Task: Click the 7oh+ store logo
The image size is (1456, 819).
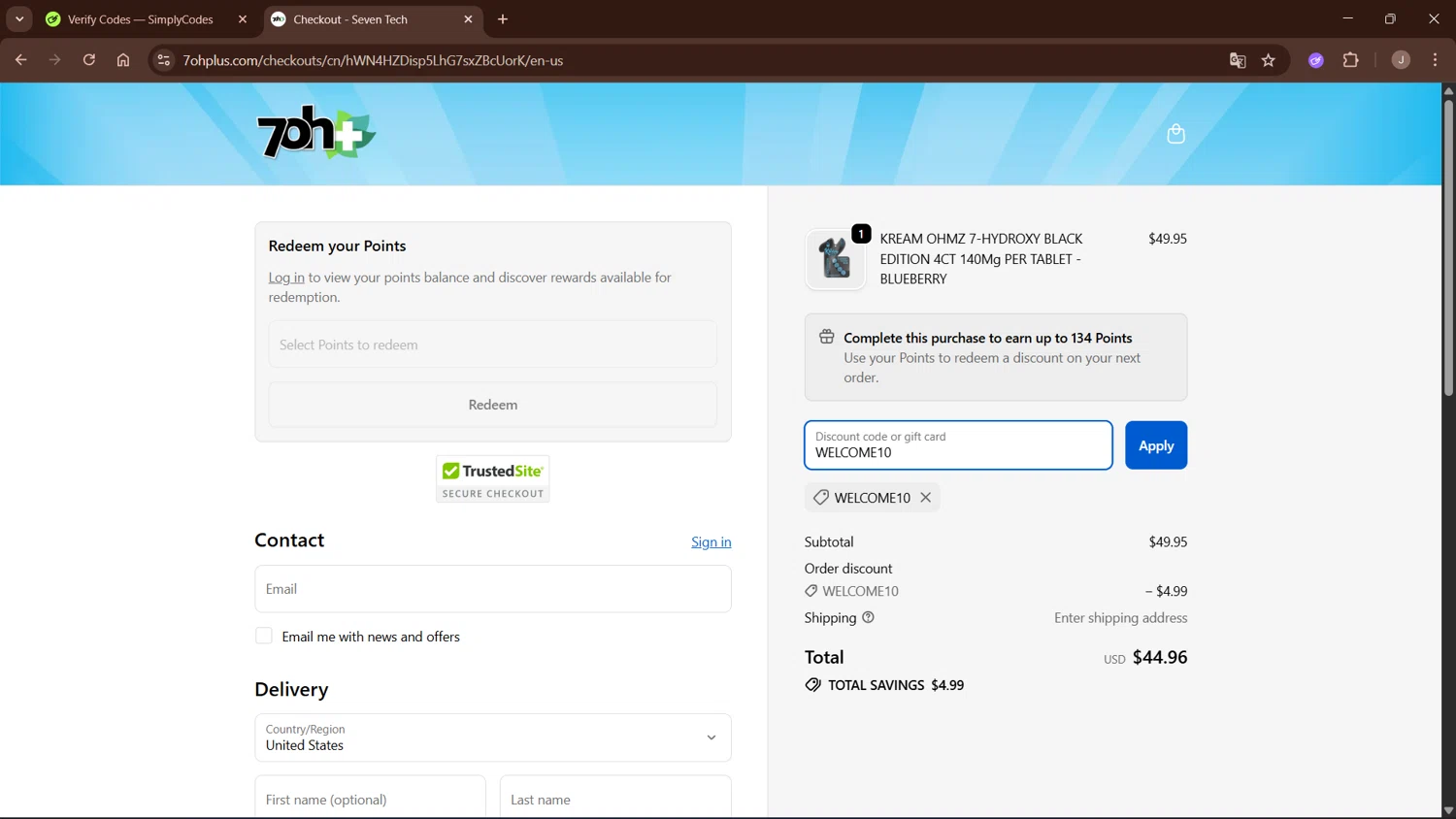Action: point(315,132)
